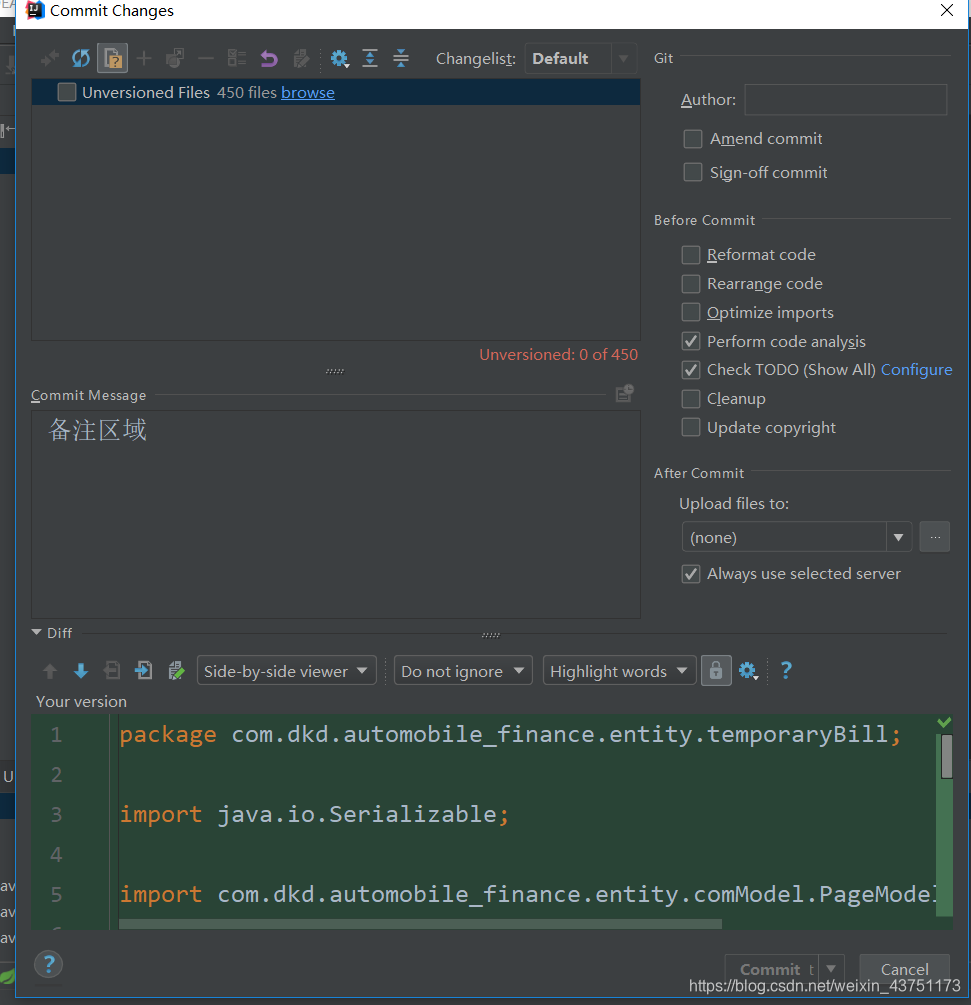Click the Expand all icon

tap(370, 59)
